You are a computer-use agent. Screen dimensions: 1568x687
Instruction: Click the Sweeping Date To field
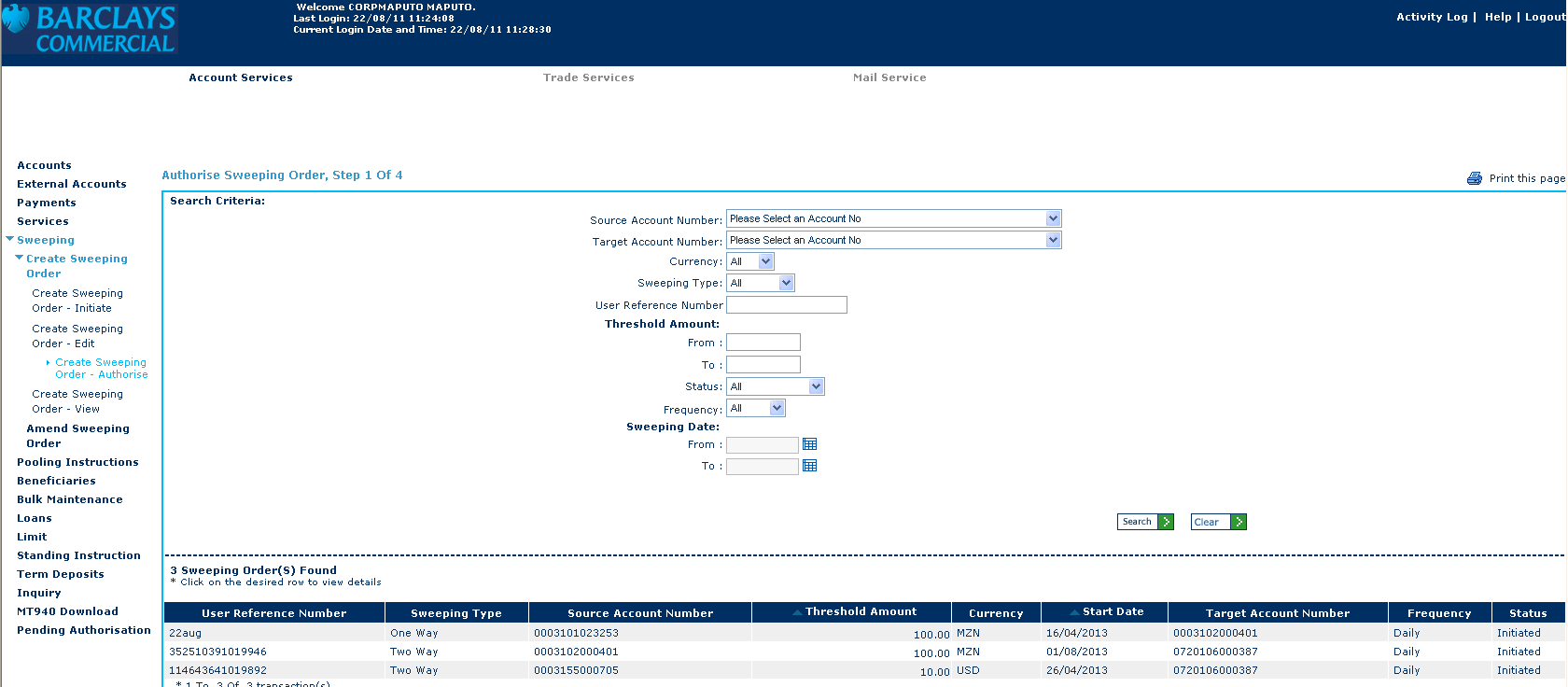click(763, 467)
